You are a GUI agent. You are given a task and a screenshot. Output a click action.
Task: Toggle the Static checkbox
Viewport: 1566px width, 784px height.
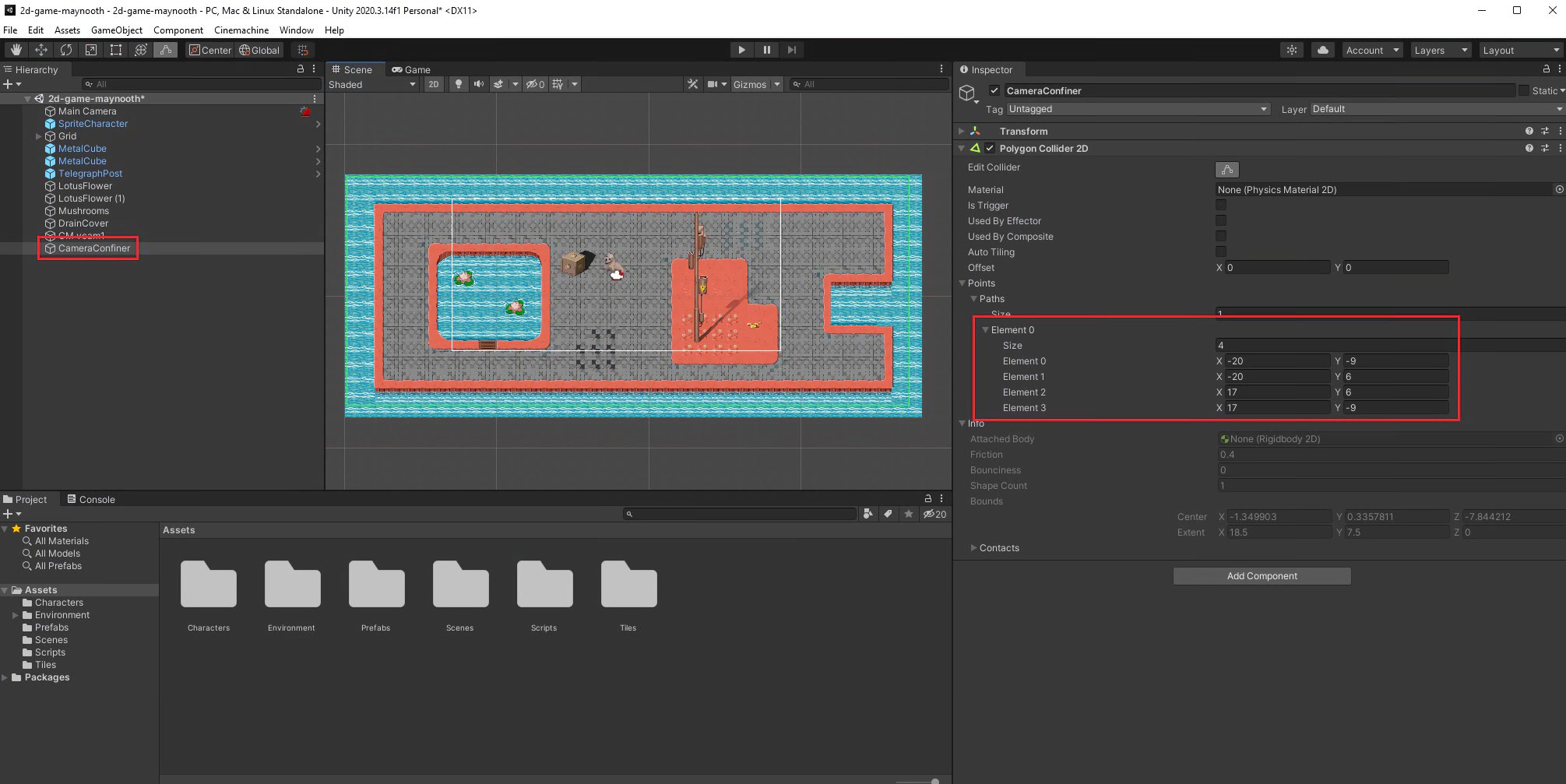pos(1524,90)
